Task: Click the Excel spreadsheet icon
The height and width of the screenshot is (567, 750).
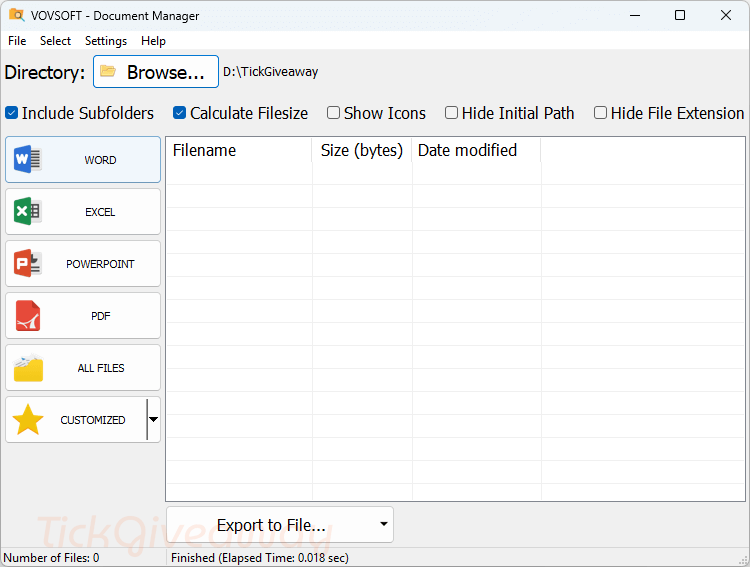Action: (x=28, y=211)
